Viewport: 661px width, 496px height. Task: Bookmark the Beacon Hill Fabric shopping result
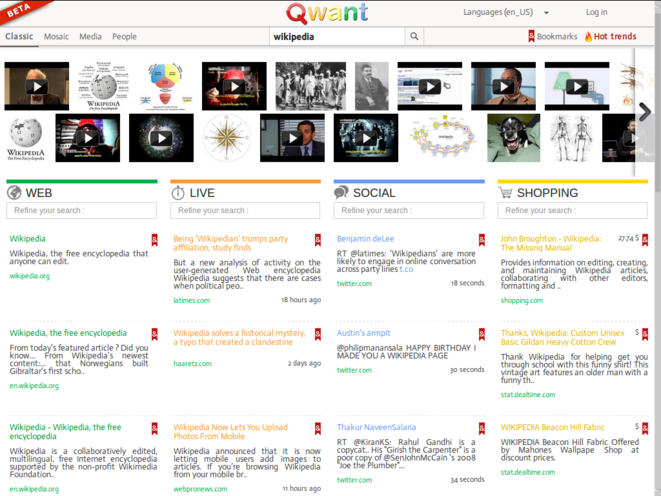click(x=645, y=429)
